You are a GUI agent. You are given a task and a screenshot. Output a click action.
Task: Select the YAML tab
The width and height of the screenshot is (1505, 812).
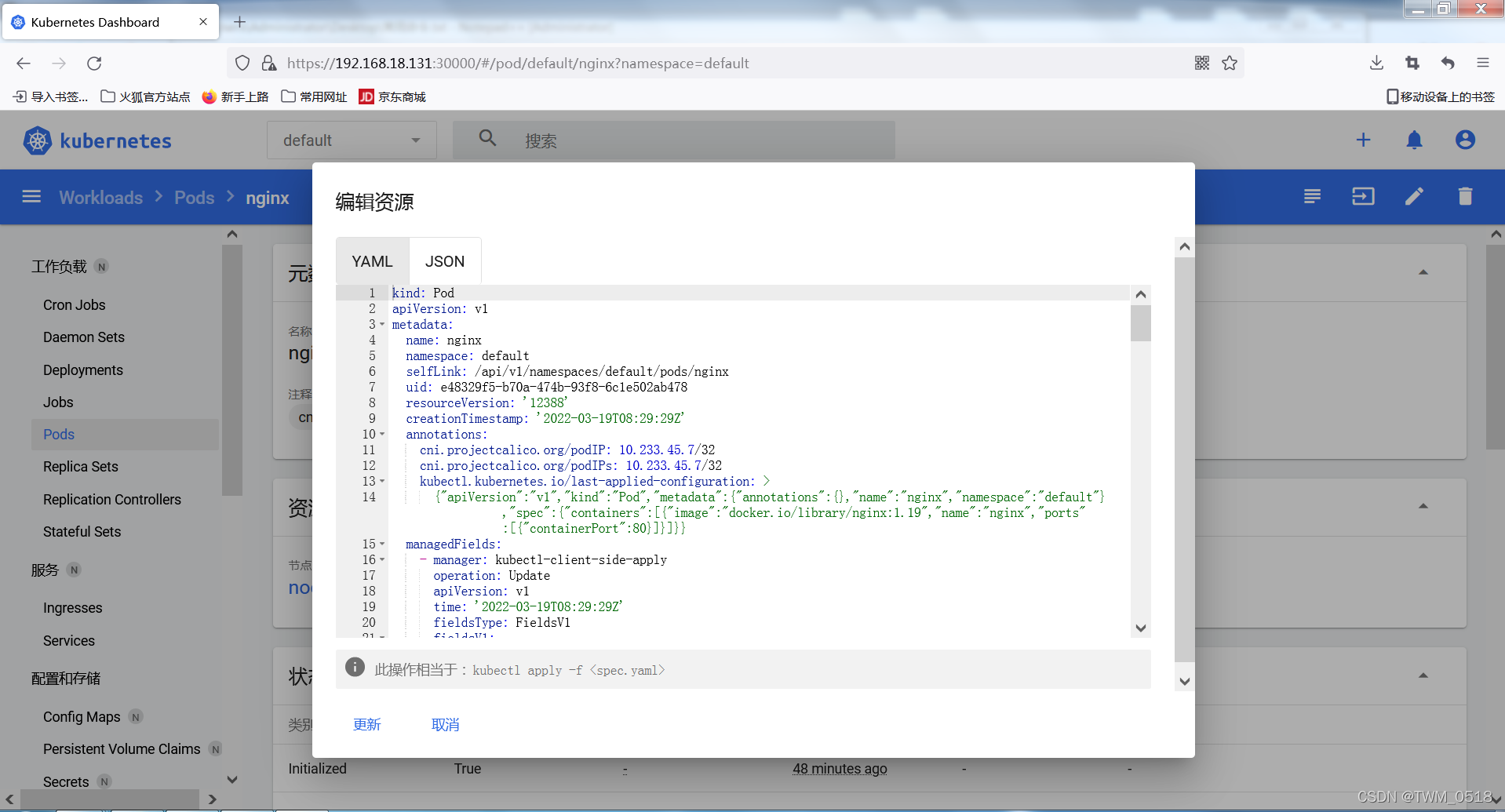pos(372,261)
